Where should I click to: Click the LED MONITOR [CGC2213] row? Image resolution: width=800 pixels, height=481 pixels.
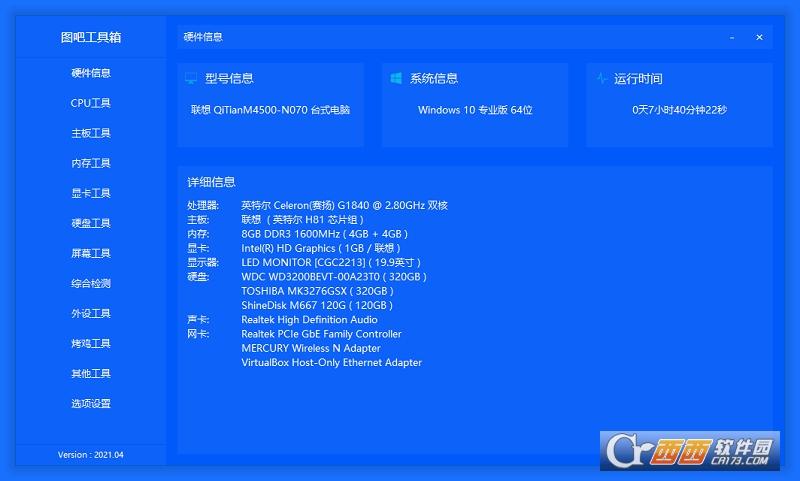[x=331, y=263]
